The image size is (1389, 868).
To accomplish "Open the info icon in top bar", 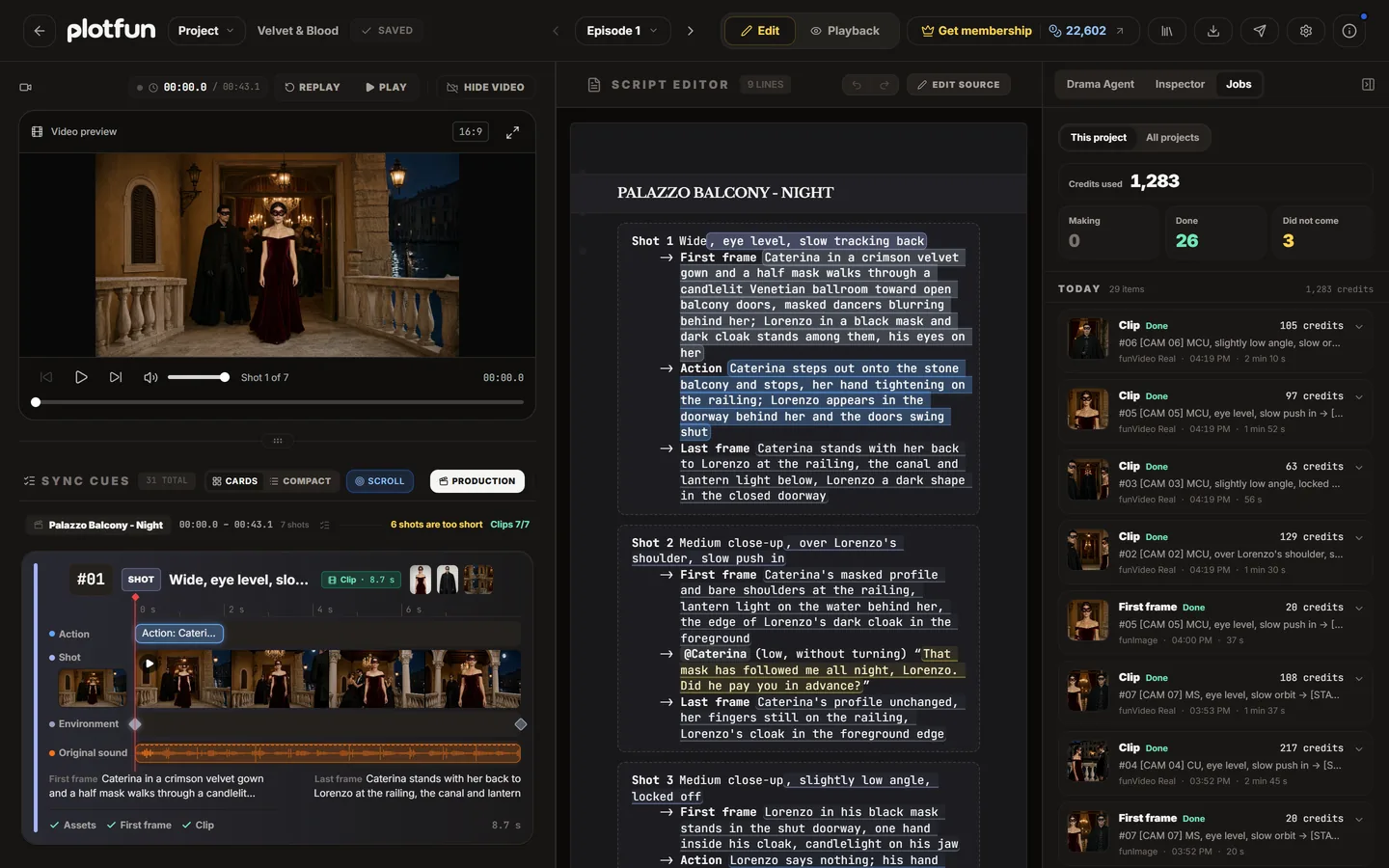I will pyautogui.click(x=1349, y=31).
